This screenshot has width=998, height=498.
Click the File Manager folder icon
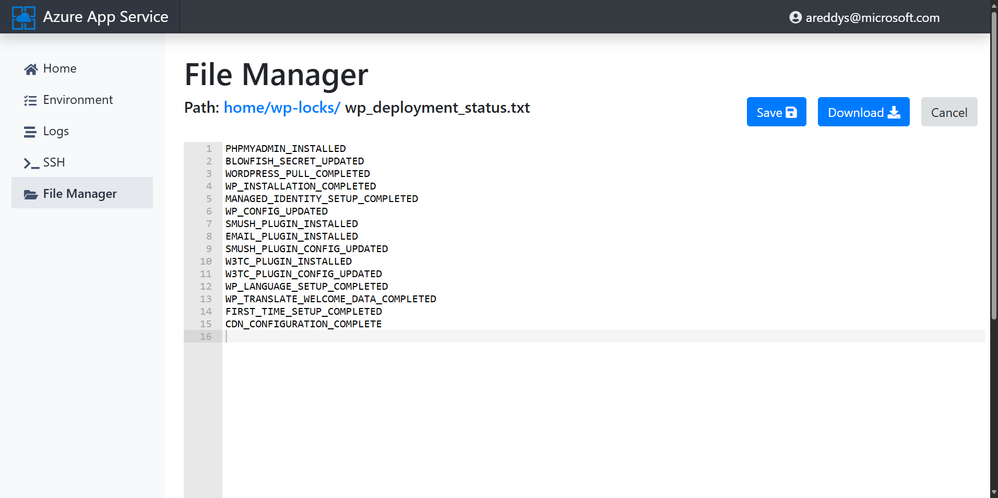click(x=31, y=194)
